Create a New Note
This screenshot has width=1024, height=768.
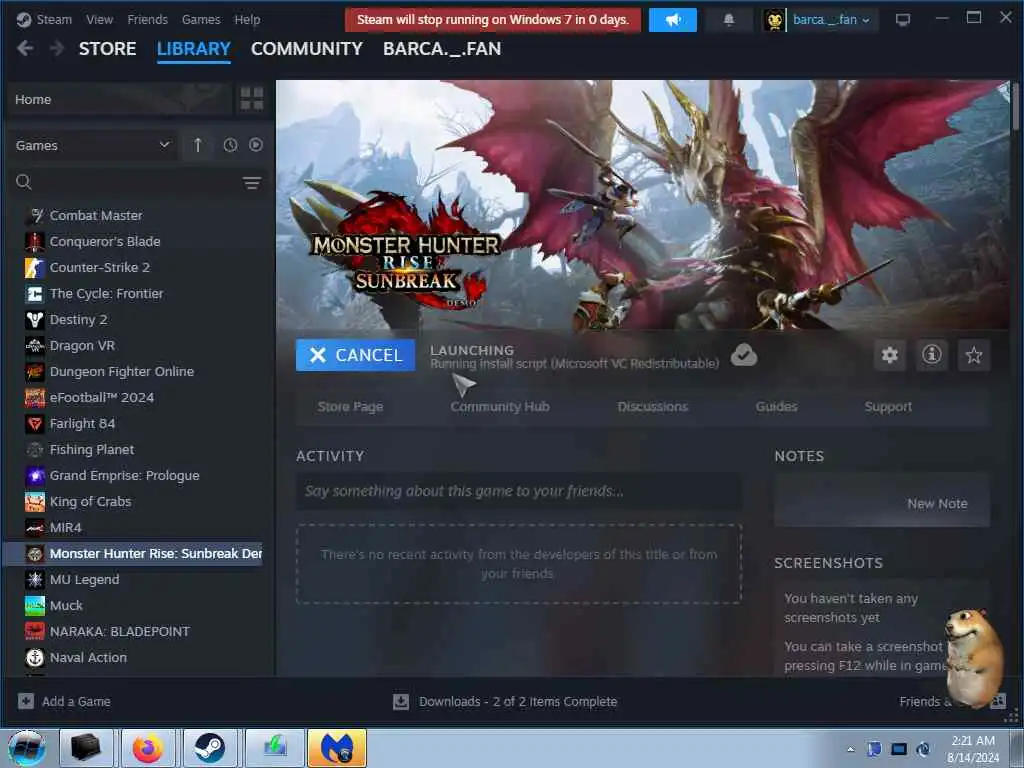coord(936,504)
